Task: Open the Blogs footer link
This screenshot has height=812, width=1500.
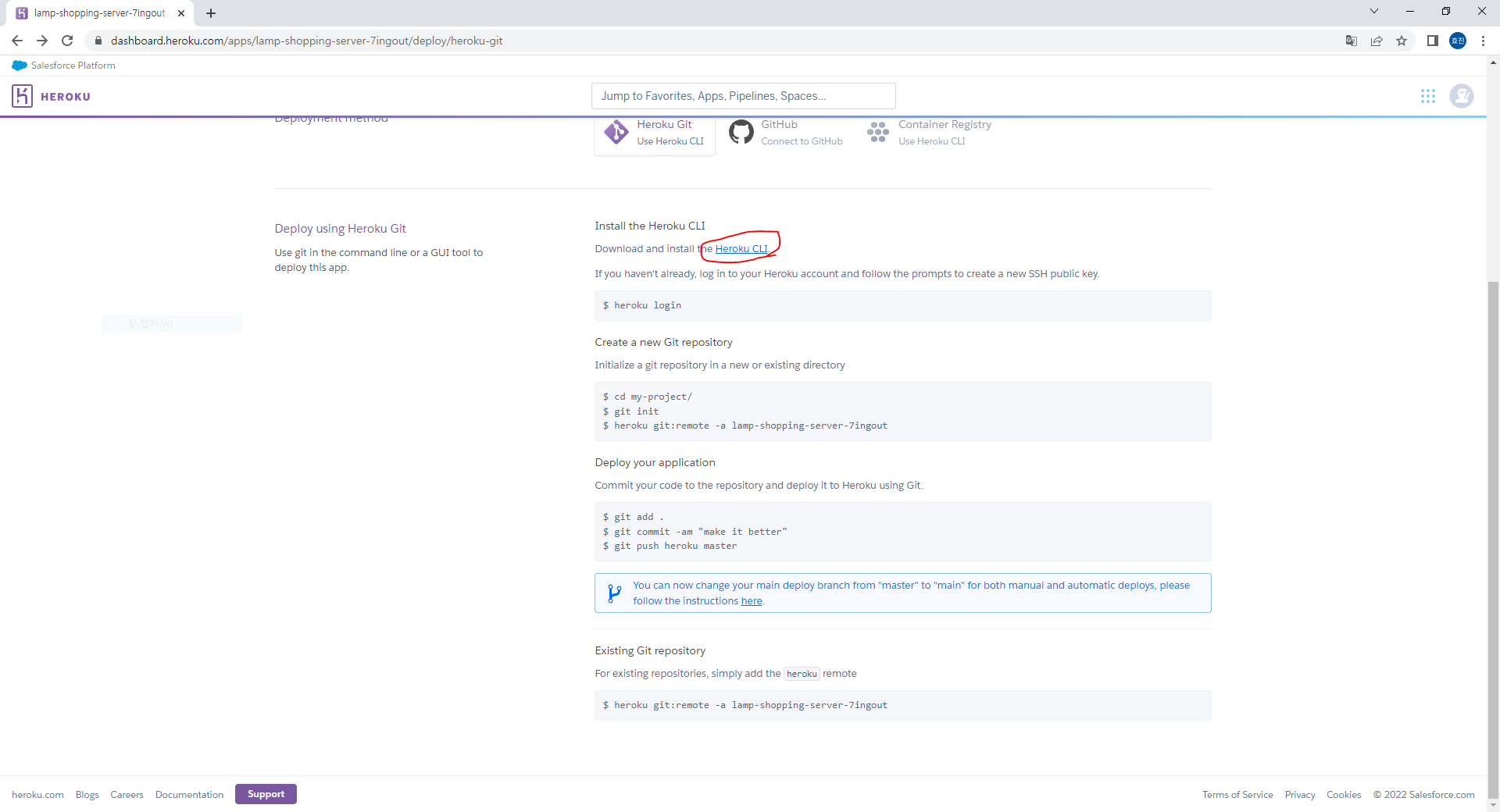Action: click(87, 795)
